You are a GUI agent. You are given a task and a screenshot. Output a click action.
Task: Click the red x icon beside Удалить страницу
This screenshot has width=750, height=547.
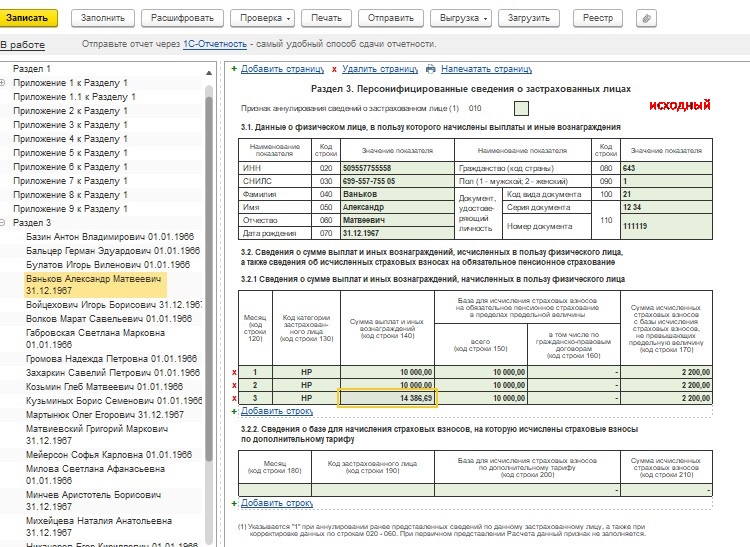click(334, 69)
